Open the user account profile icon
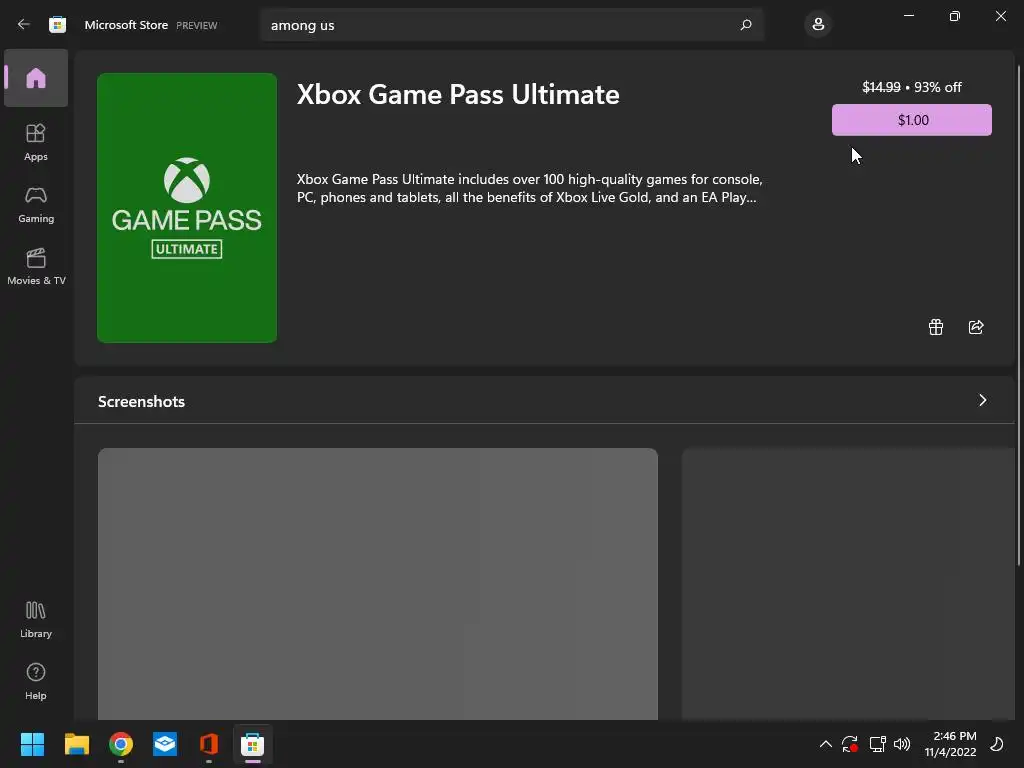This screenshot has height=768, width=1024. (818, 25)
